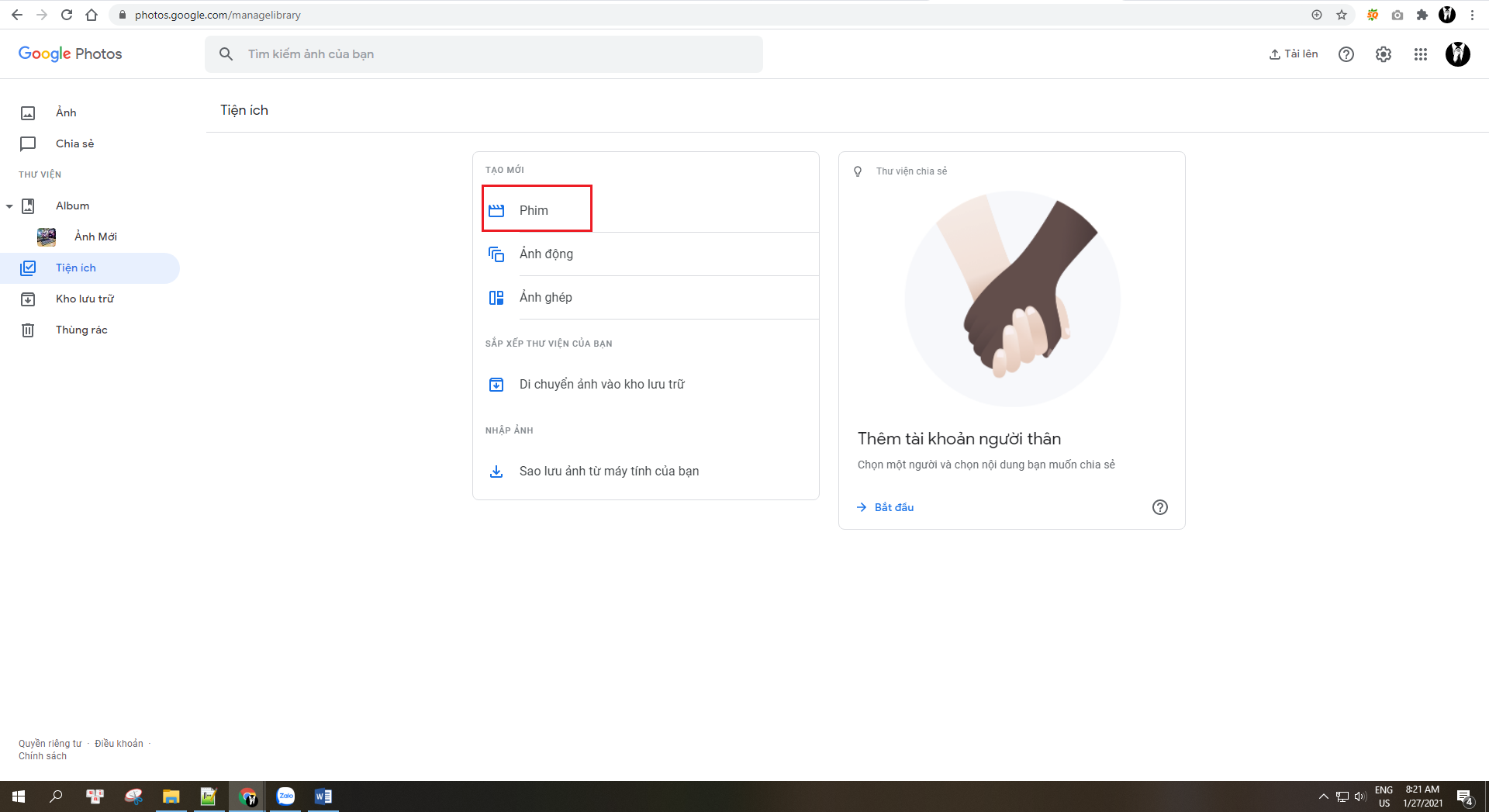Click the search magnifier in the search bar
The width and height of the screenshot is (1489, 812).
click(226, 54)
